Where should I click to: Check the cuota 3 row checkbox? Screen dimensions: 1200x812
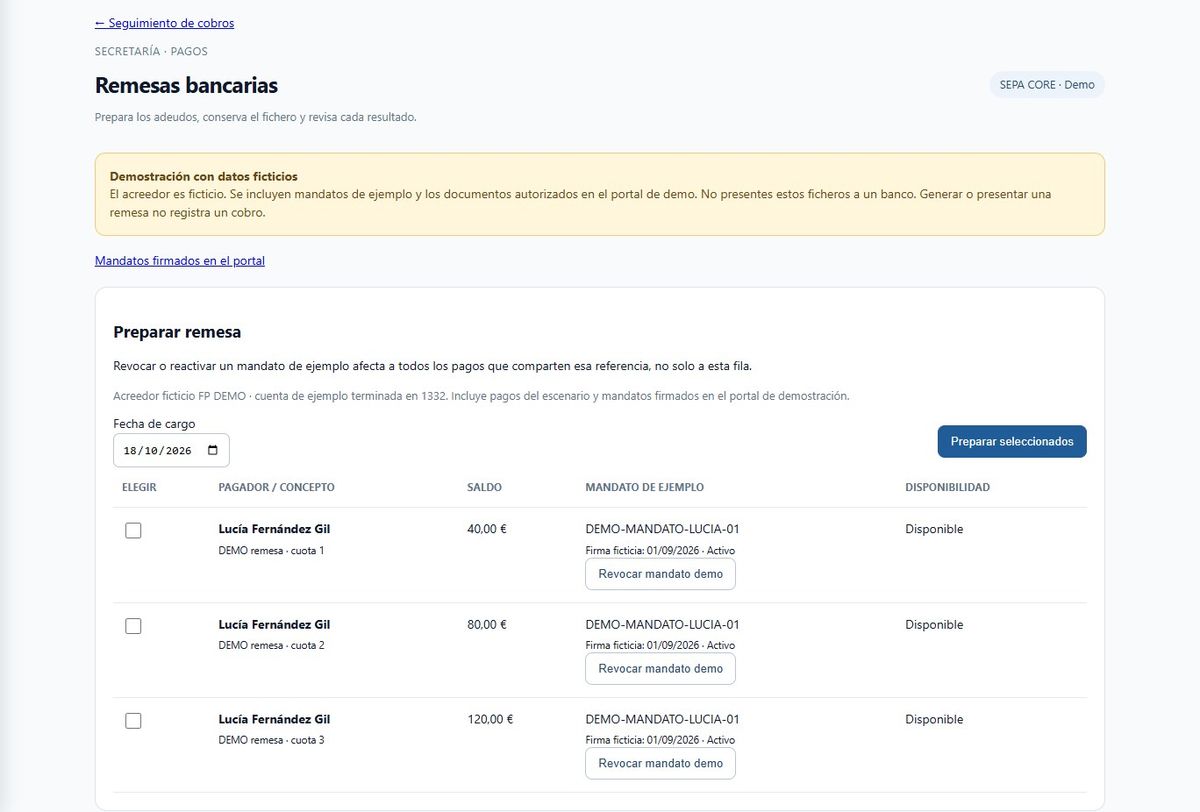[133, 721]
